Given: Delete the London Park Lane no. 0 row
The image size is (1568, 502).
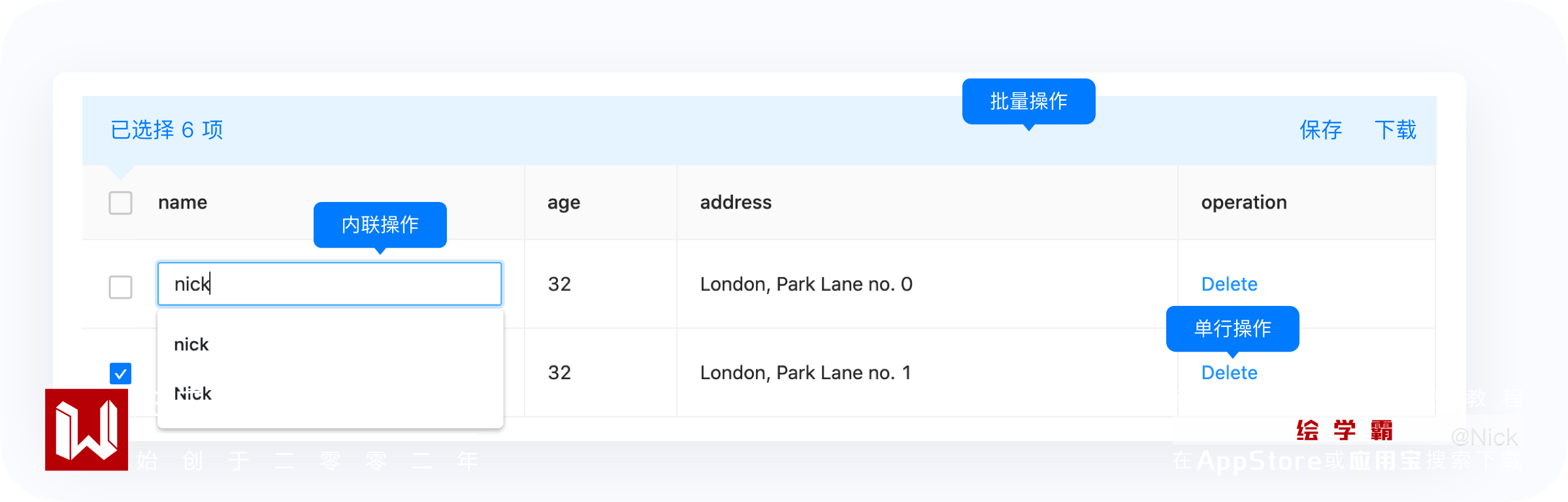Looking at the screenshot, I should (1229, 284).
